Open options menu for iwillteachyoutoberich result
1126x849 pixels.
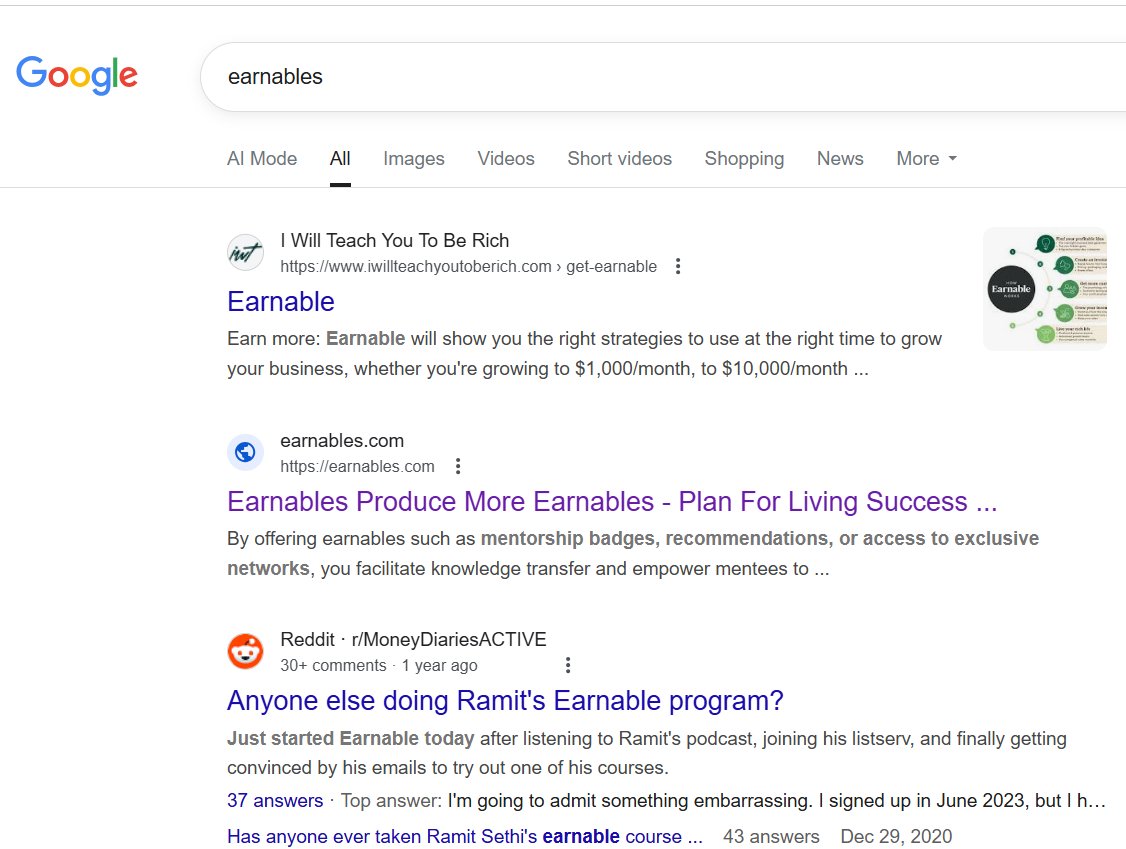tap(678, 266)
